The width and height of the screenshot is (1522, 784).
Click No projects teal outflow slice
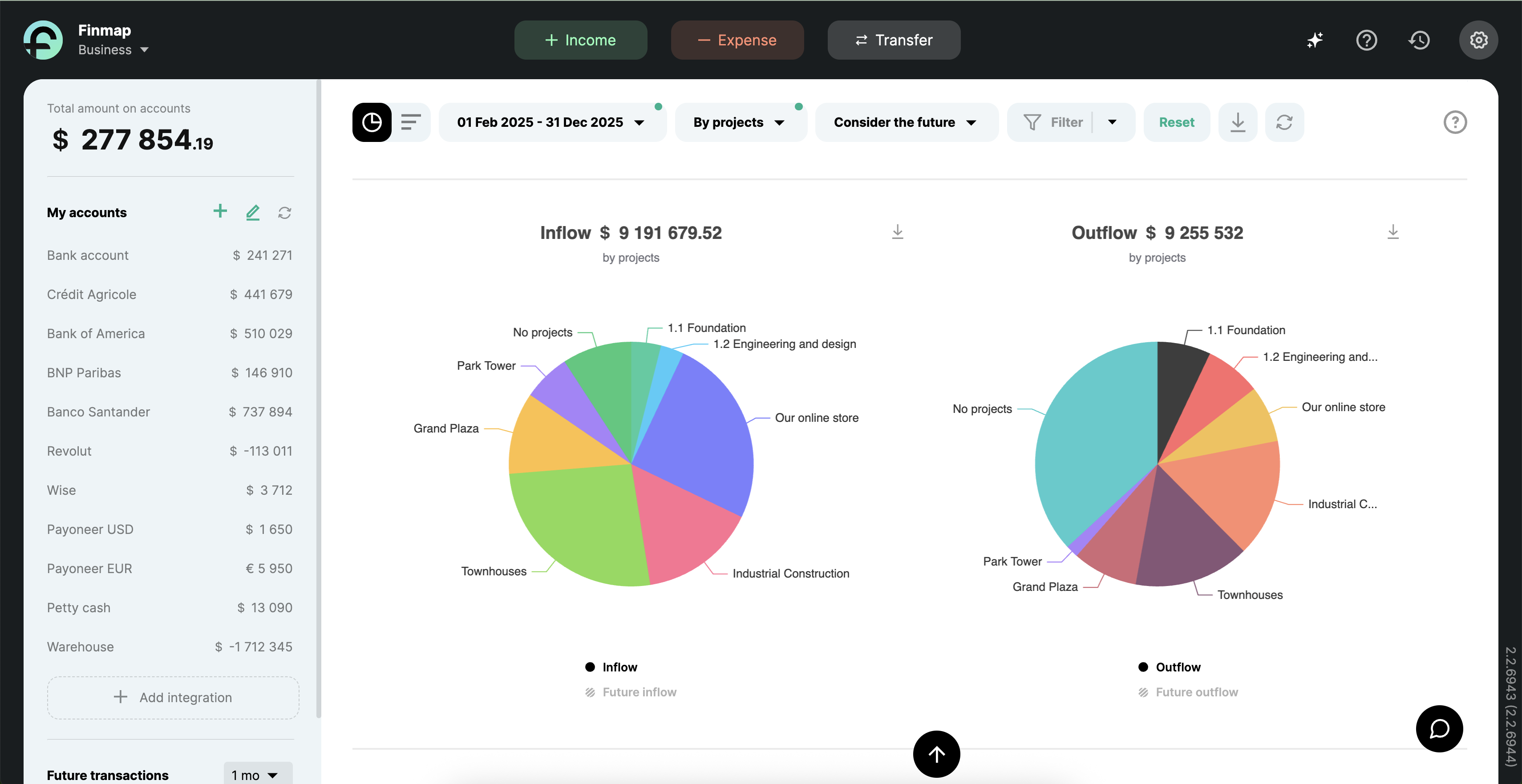click(1093, 443)
